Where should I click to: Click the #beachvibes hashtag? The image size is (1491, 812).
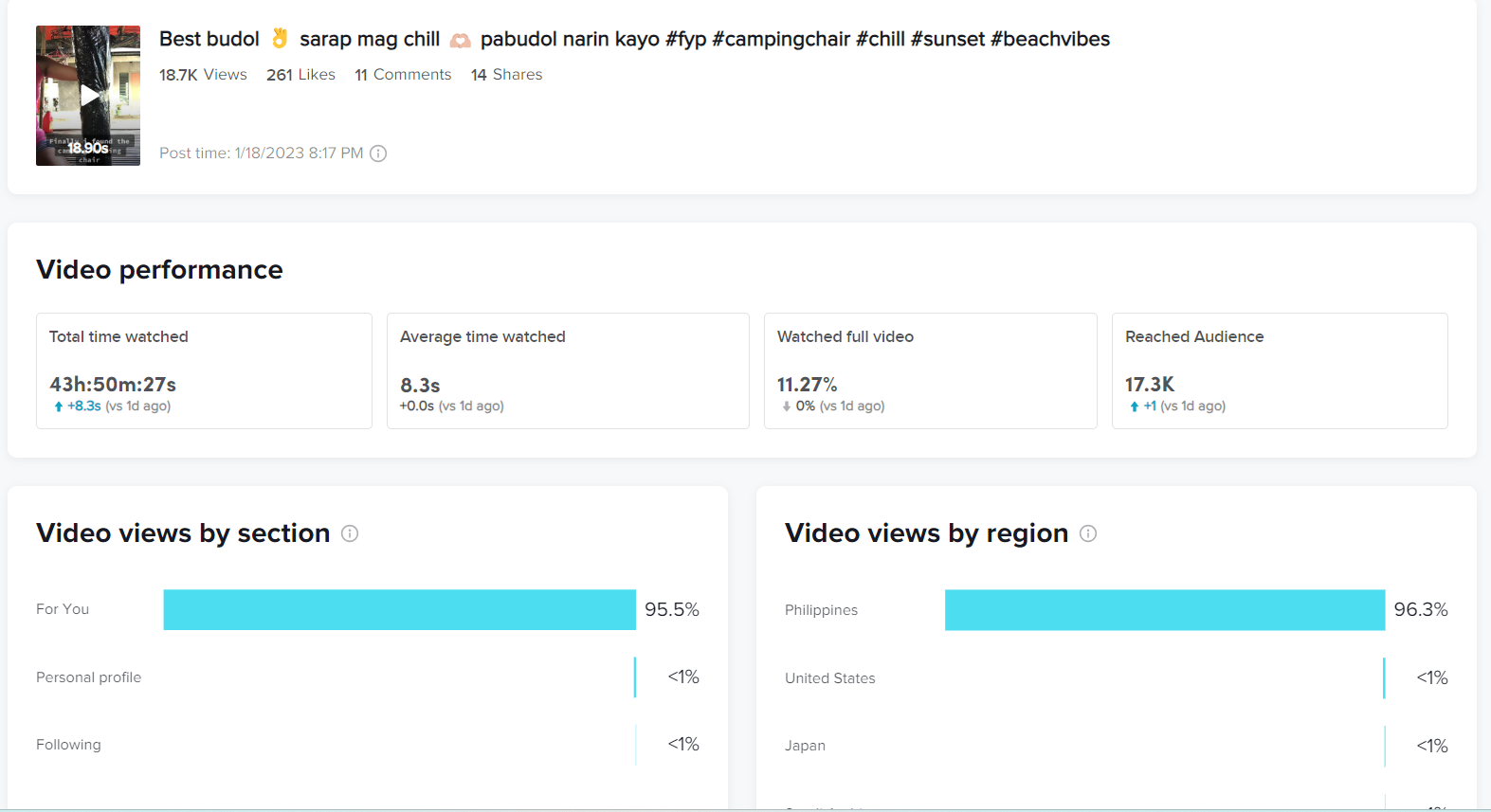tap(1049, 39)
